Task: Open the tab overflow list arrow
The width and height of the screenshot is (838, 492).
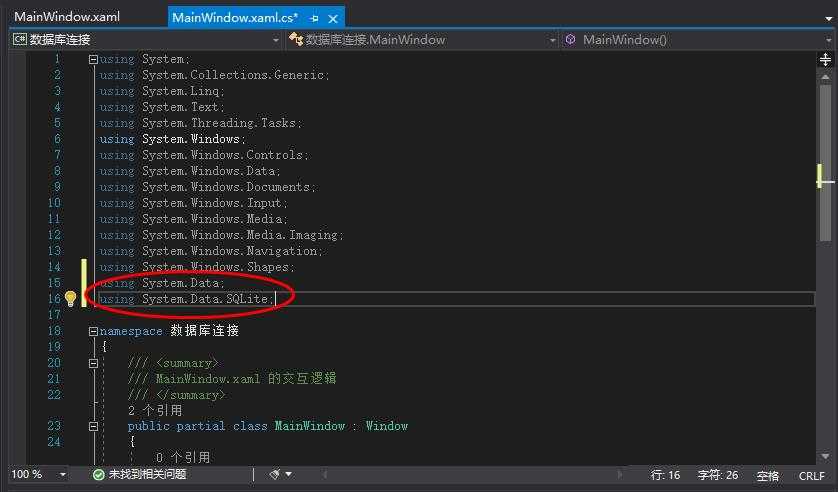Action: coord(828,19)
